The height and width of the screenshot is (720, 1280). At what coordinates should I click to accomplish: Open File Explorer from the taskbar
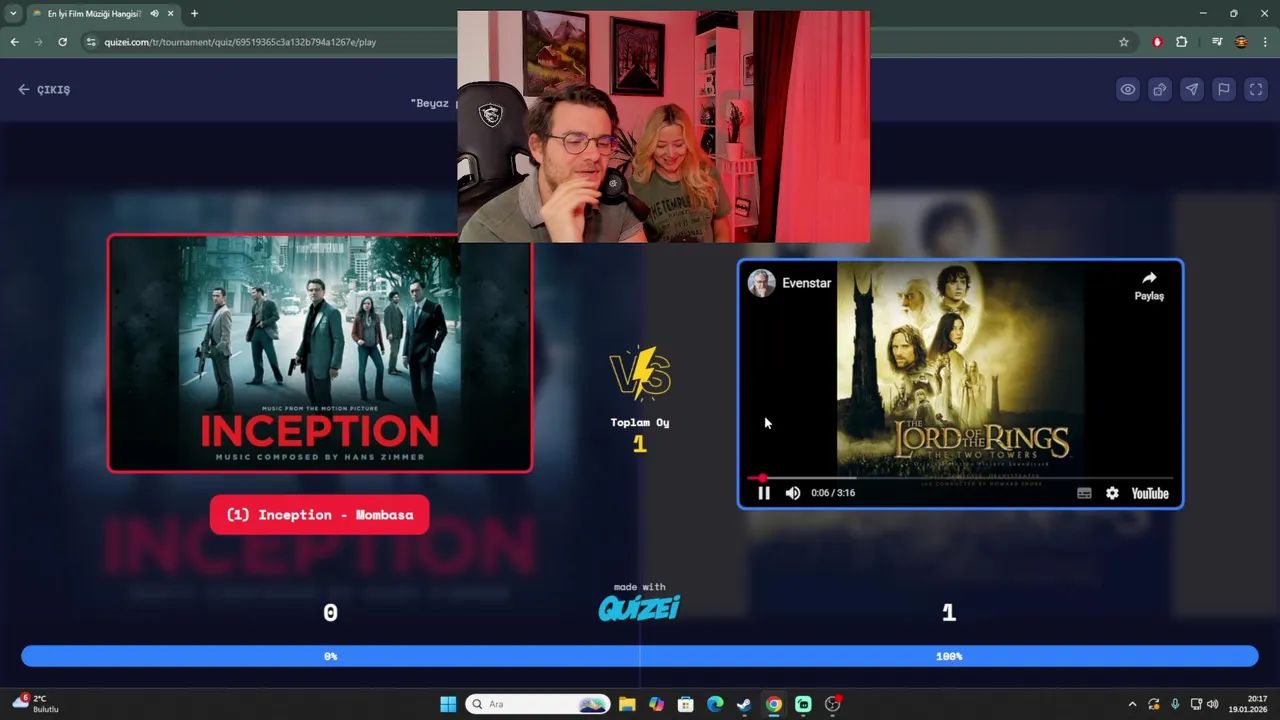pyautogui.click(x=627, y=704)
